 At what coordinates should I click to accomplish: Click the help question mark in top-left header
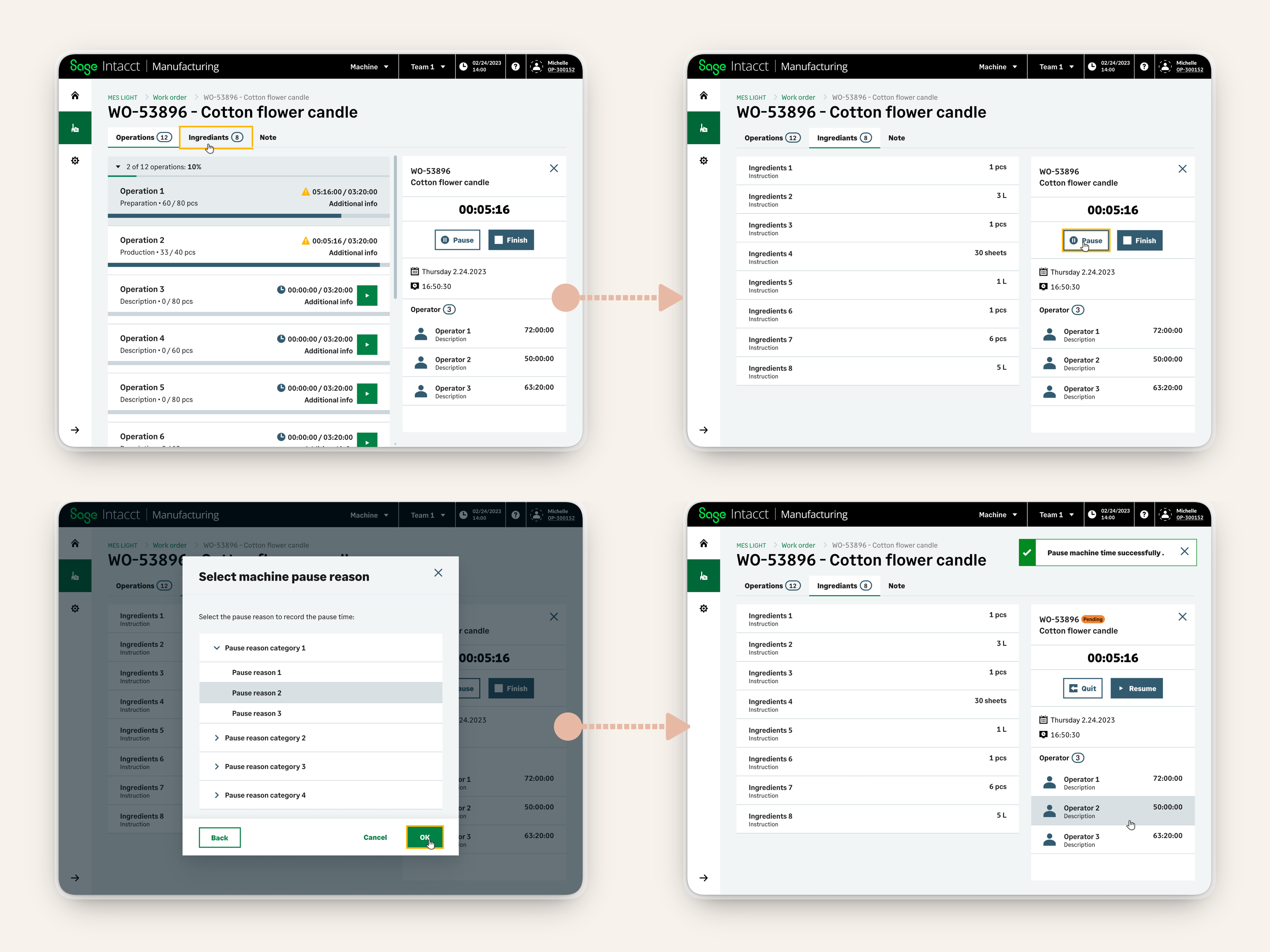516,67
